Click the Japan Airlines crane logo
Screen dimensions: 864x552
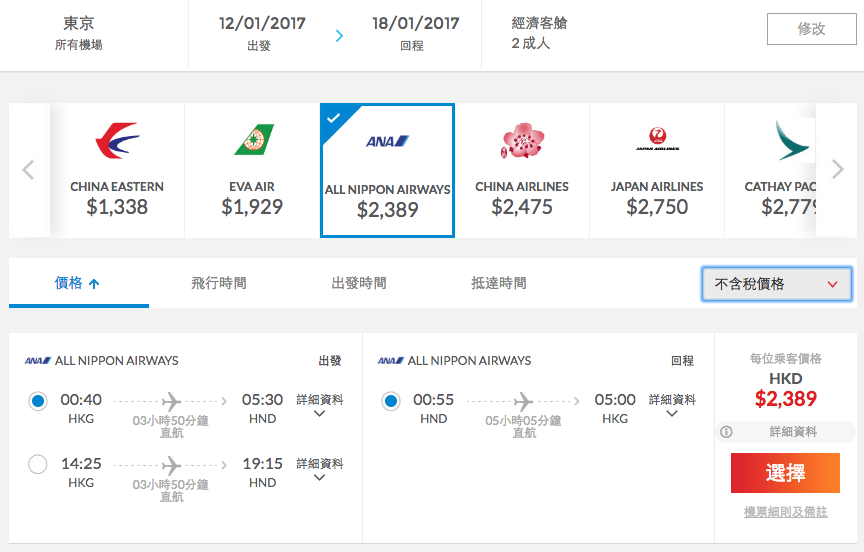pyautogui.click(x=657, y=139)
